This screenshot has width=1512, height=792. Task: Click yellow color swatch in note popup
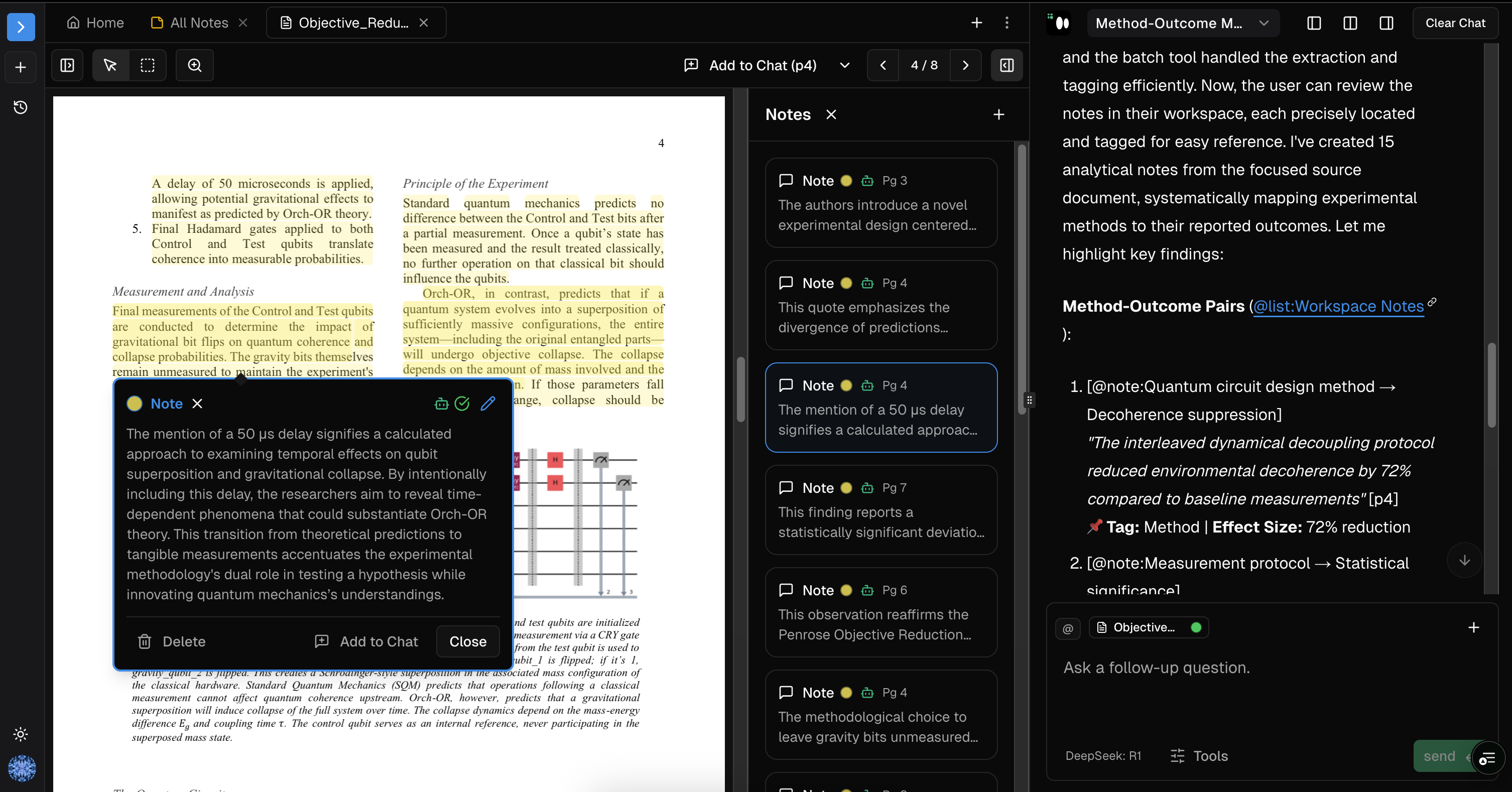(135, 403)
